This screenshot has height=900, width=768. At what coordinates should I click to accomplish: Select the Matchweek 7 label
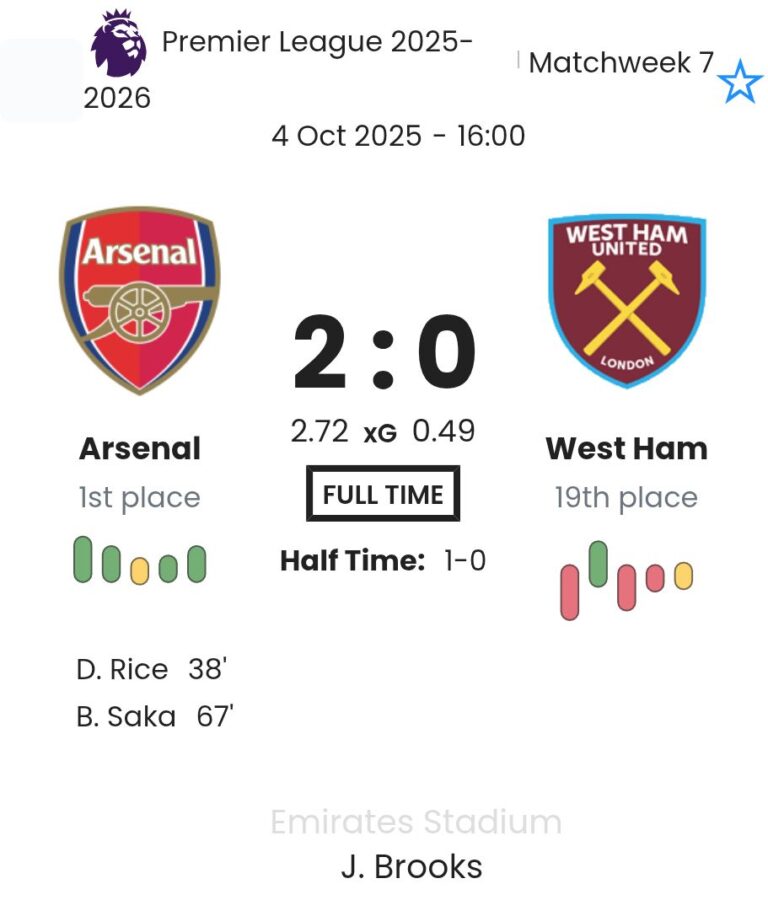click(621, 63)
